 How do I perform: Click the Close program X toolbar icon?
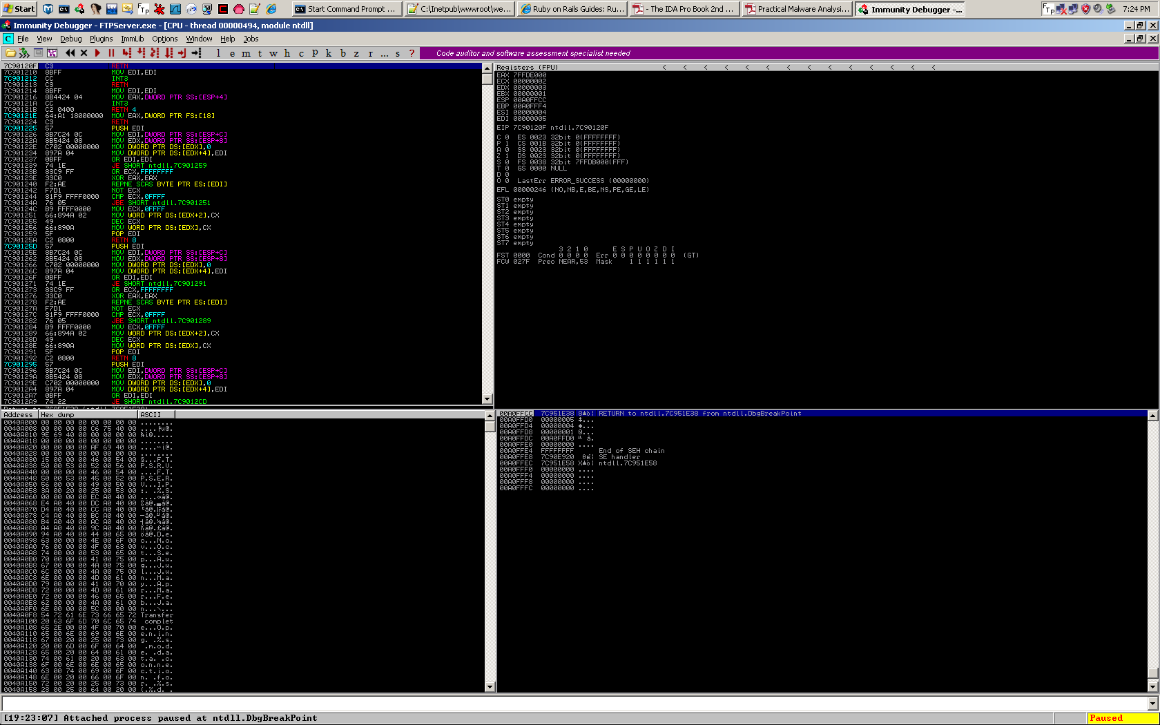(x=83, y=53)
